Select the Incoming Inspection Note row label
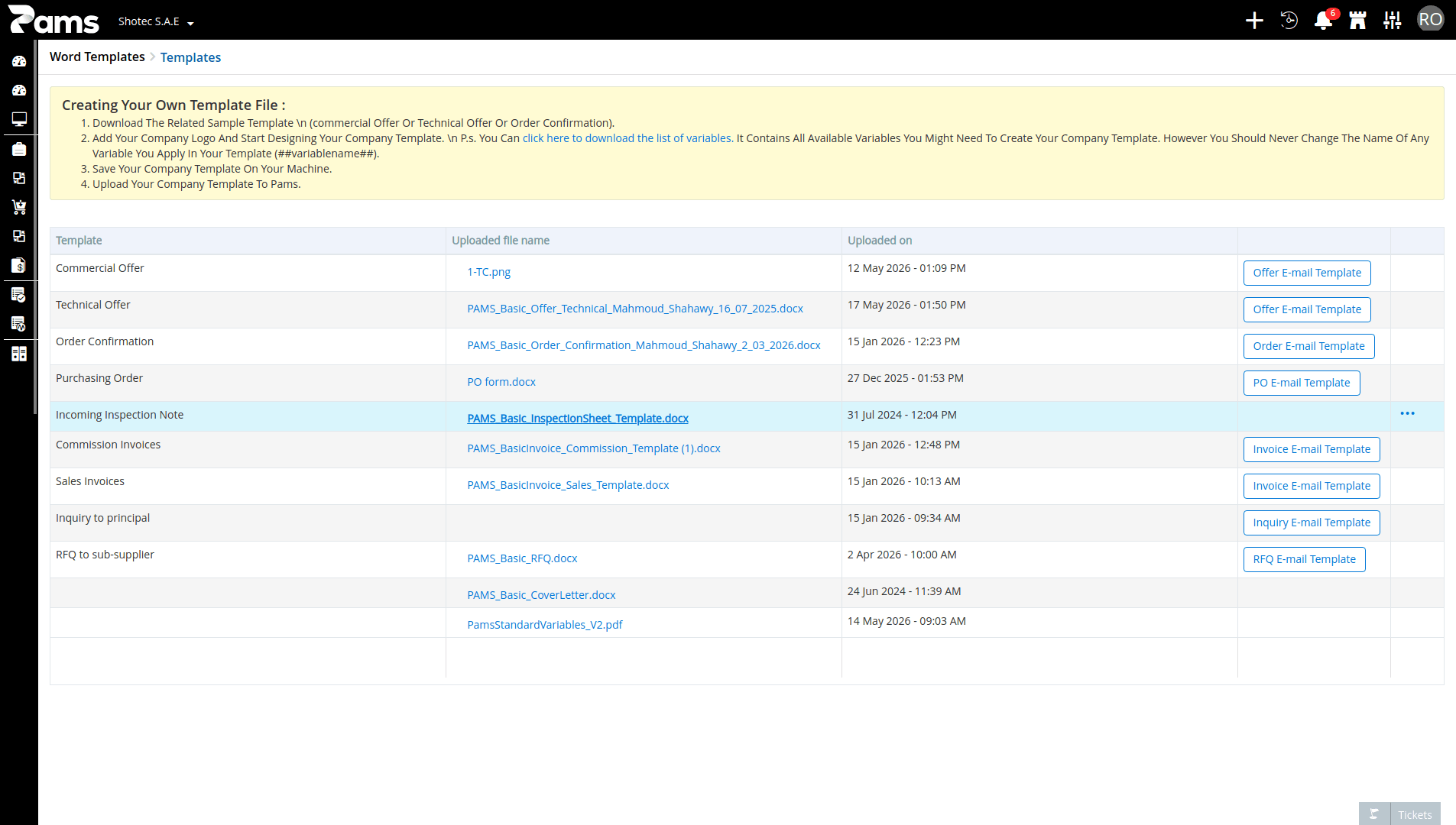The width and height of the screenshot is (1456, 825). coord(119,415)
